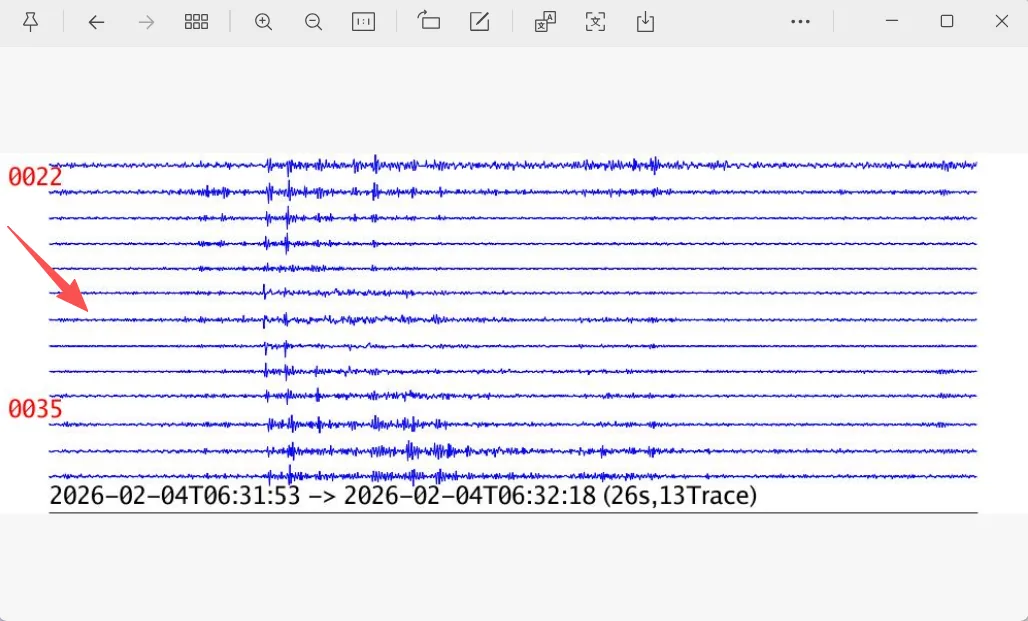
Task: Open the thumbnail grid view
Action: [x=196, y=22]
